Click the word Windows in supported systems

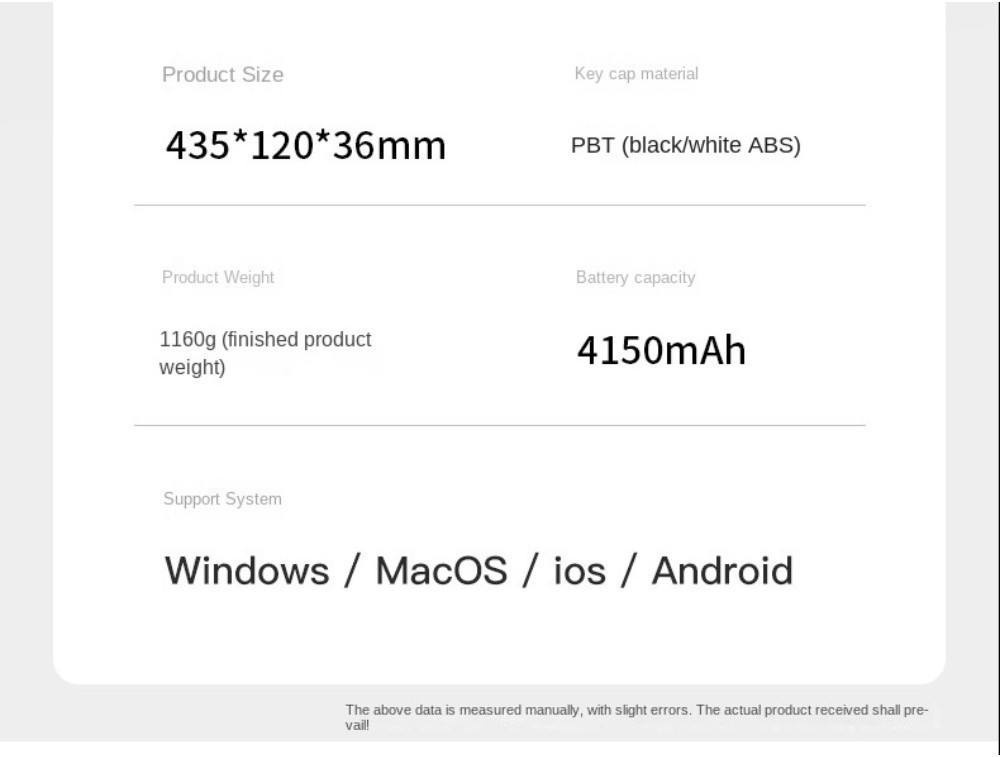click(246, 571)
